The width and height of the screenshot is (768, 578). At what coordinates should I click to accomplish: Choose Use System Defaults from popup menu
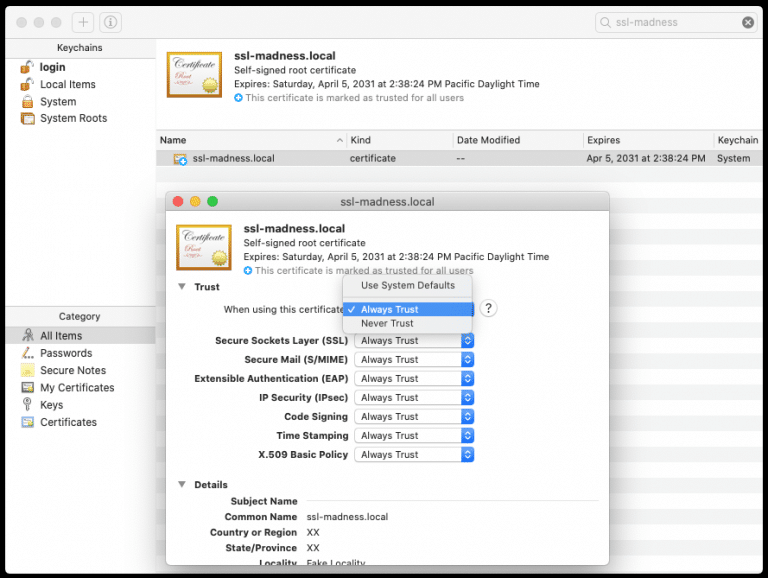(408, 285)
